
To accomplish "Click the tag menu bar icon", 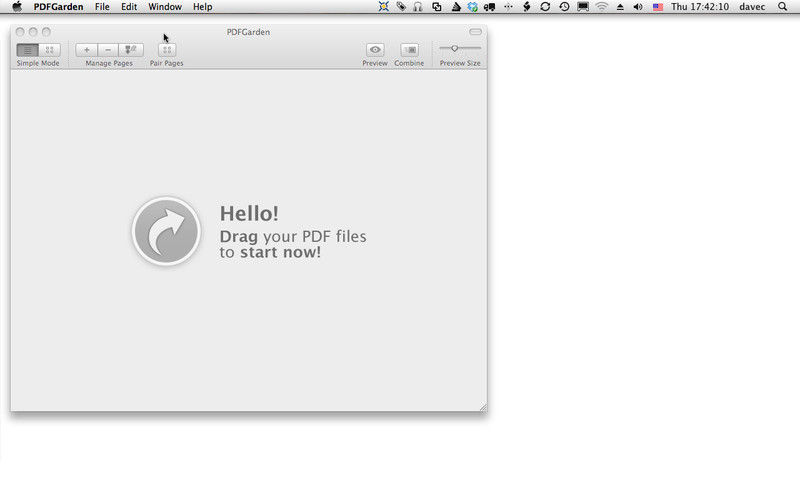I will tap(401, 7).
